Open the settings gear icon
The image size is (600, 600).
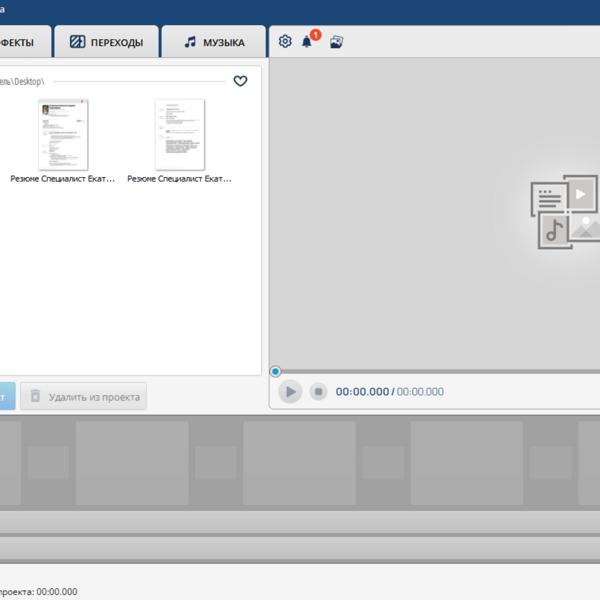(285, 42)
